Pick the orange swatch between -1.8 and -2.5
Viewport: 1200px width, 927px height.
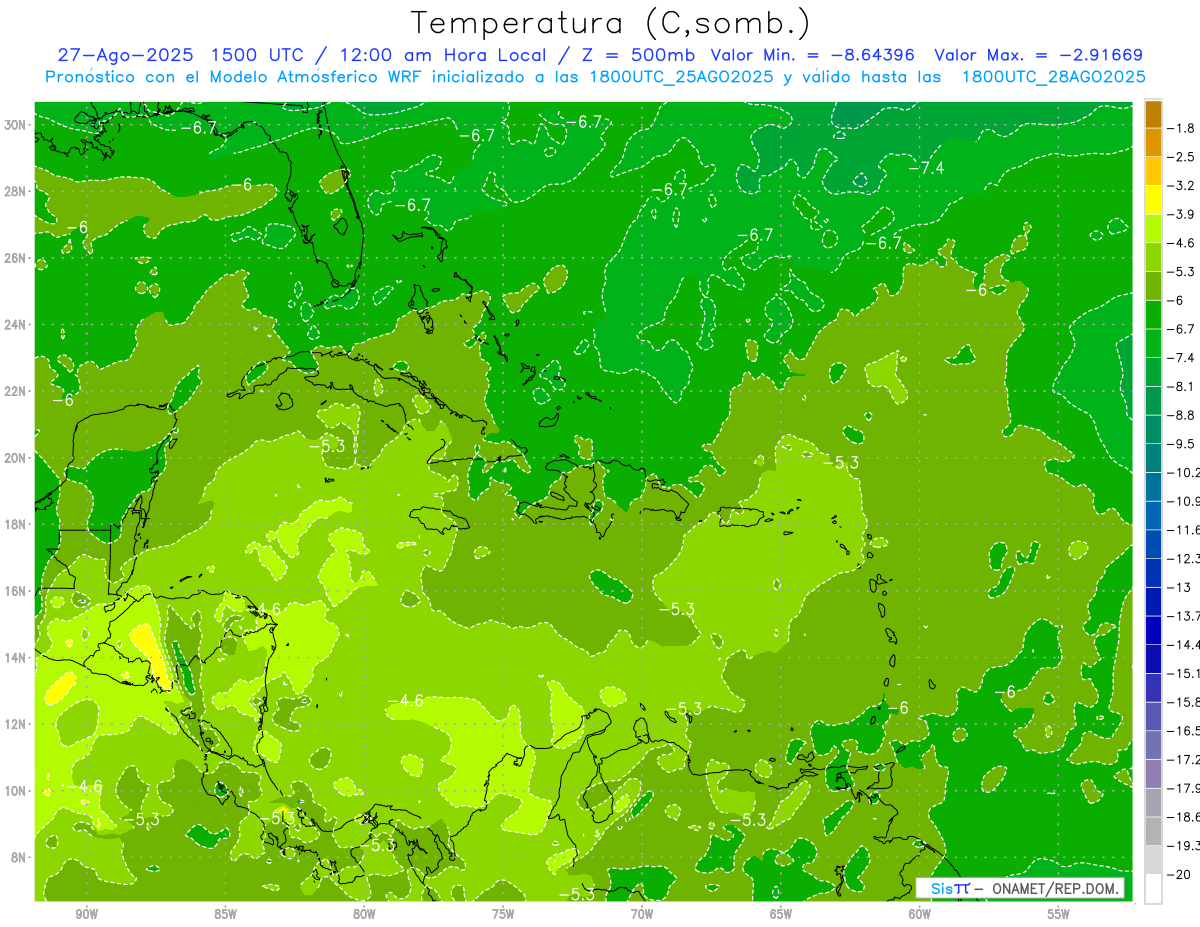click(1153, 142)
